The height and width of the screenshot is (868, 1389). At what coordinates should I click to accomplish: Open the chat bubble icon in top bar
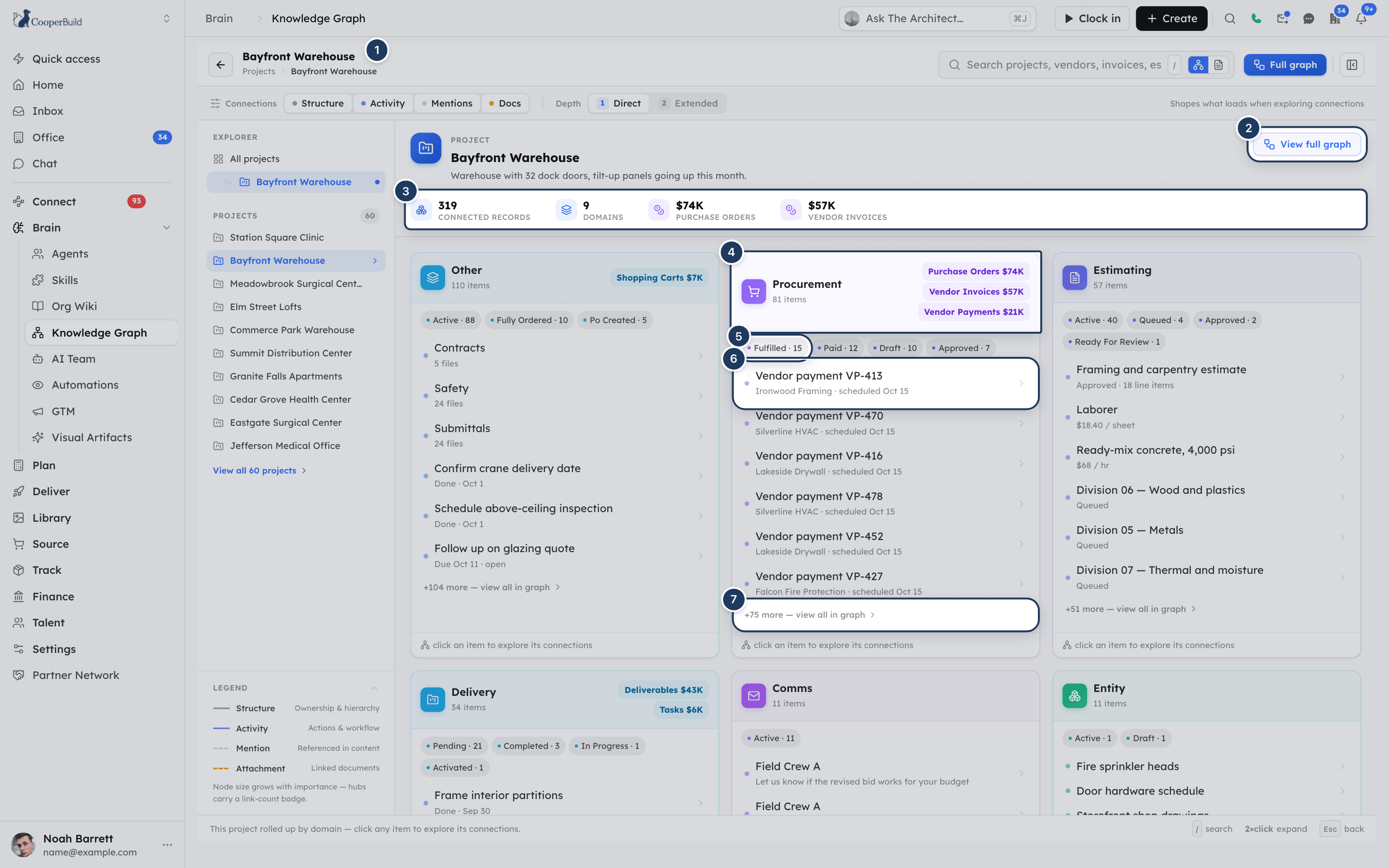pos(1308,18)
